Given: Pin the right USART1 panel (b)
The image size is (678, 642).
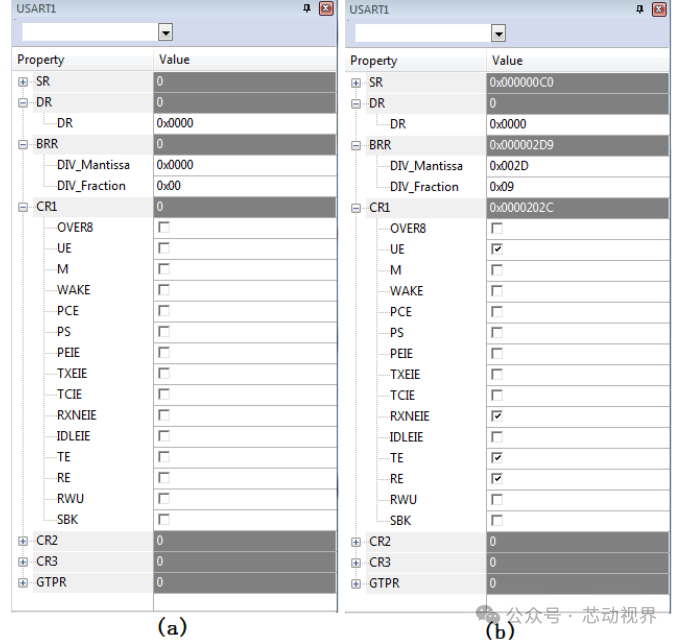Looking at the screenshot, I should (x=640, y=9).
